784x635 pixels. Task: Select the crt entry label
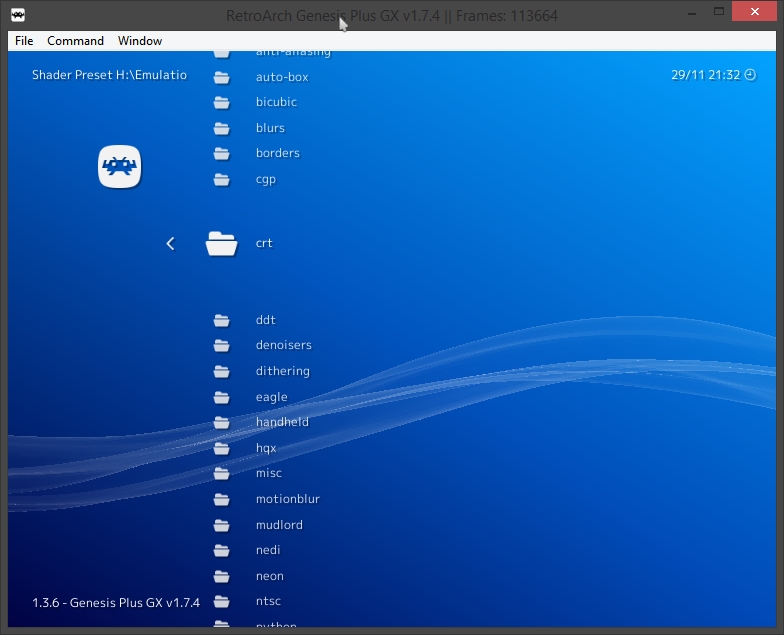[x=264, y=243]
